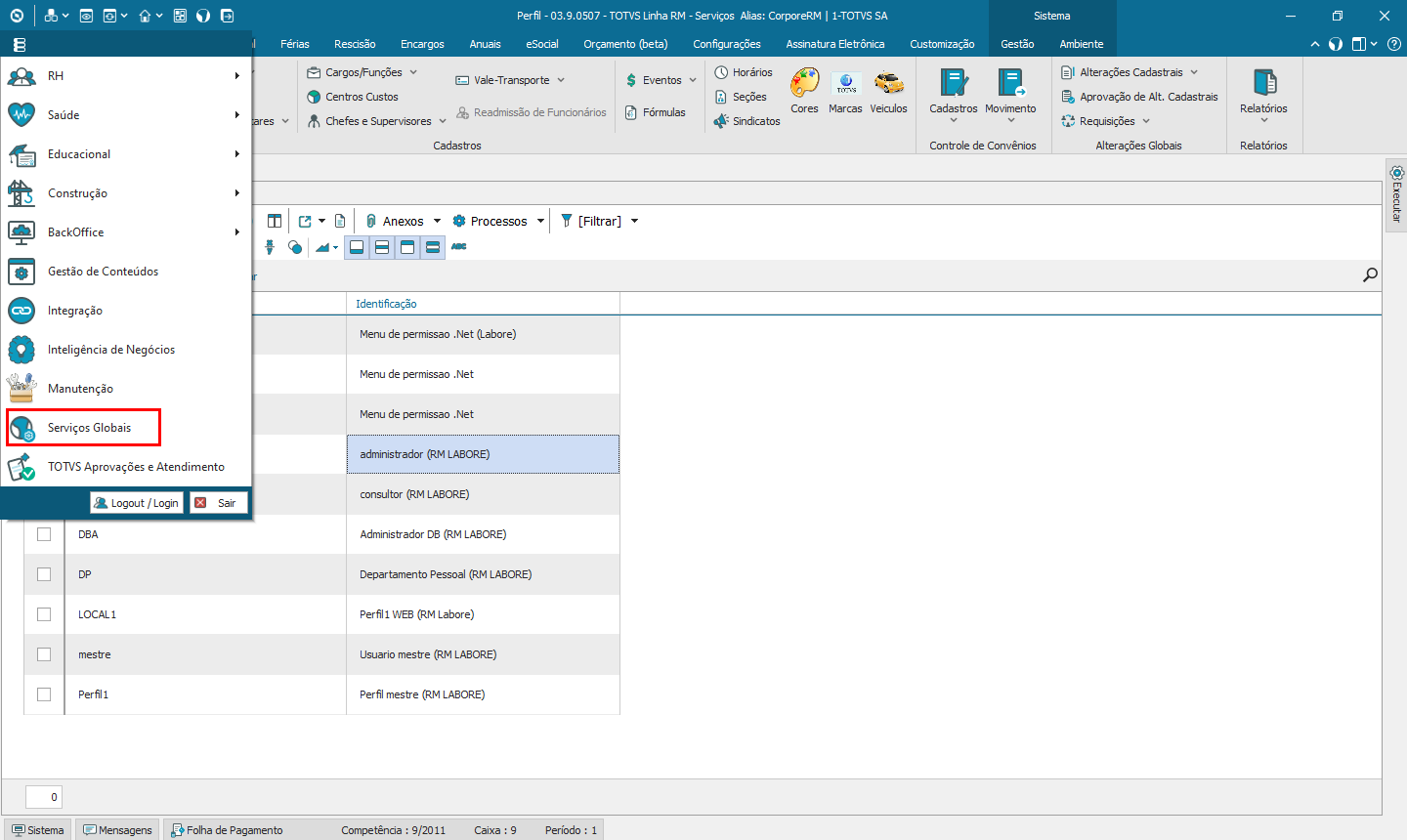Open the Construção crane icon
This screenshot has height=840, width=1407.
21,193
